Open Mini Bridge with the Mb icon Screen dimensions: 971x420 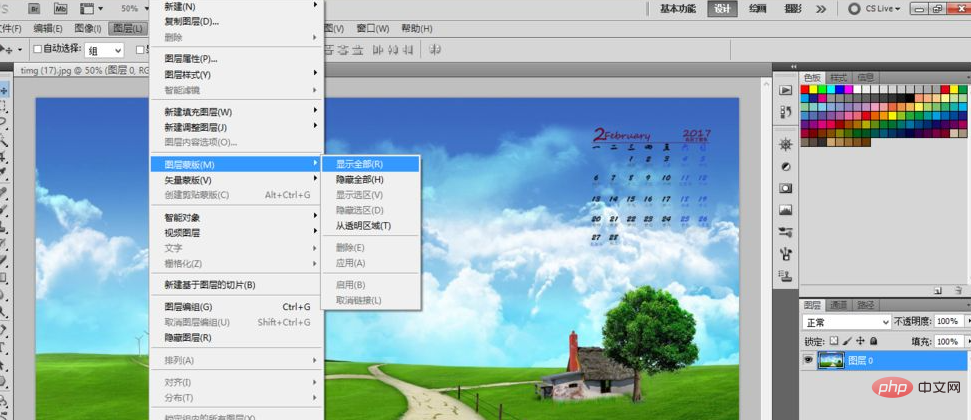click(x=60, y=9)
